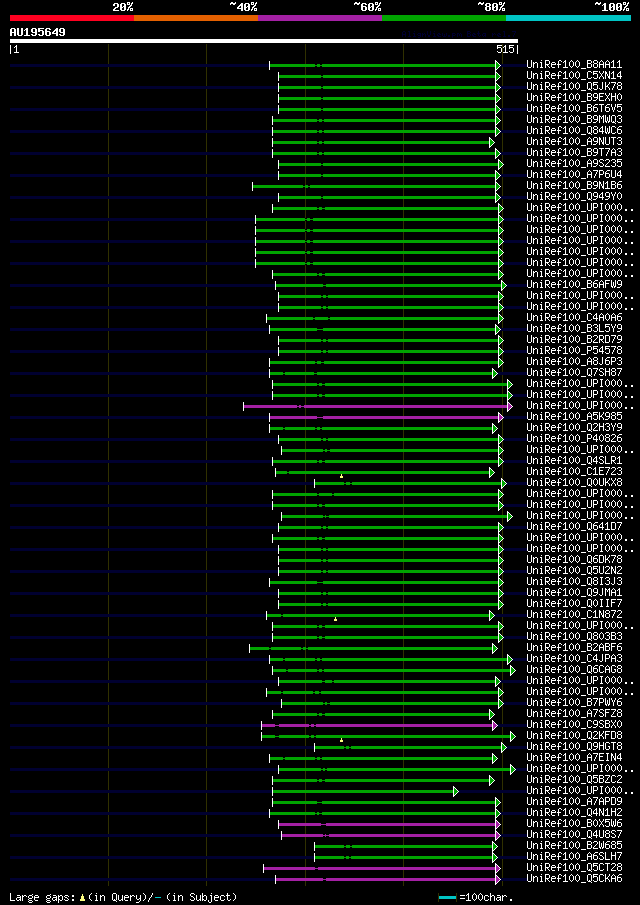Click the yellow gap marker on Q2KFD8 row
The width and height of the screenshot is (640, 905).
pyautogui.click(x=342, y=740)
